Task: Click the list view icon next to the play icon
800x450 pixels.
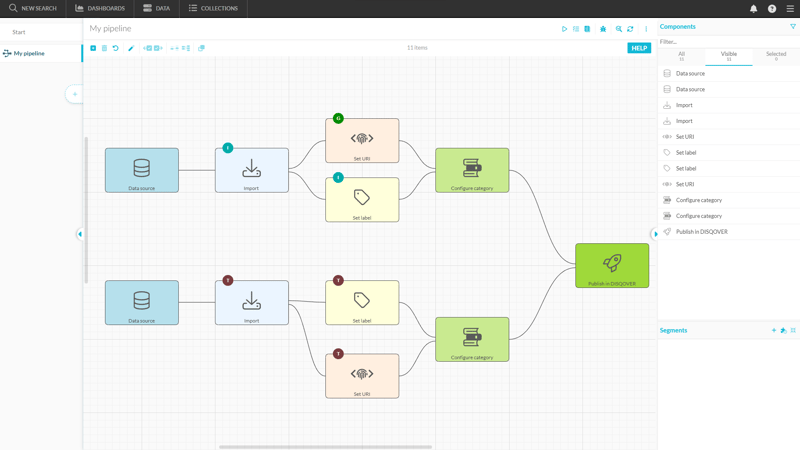Action: pyautogui.click(x=576, y=29)
